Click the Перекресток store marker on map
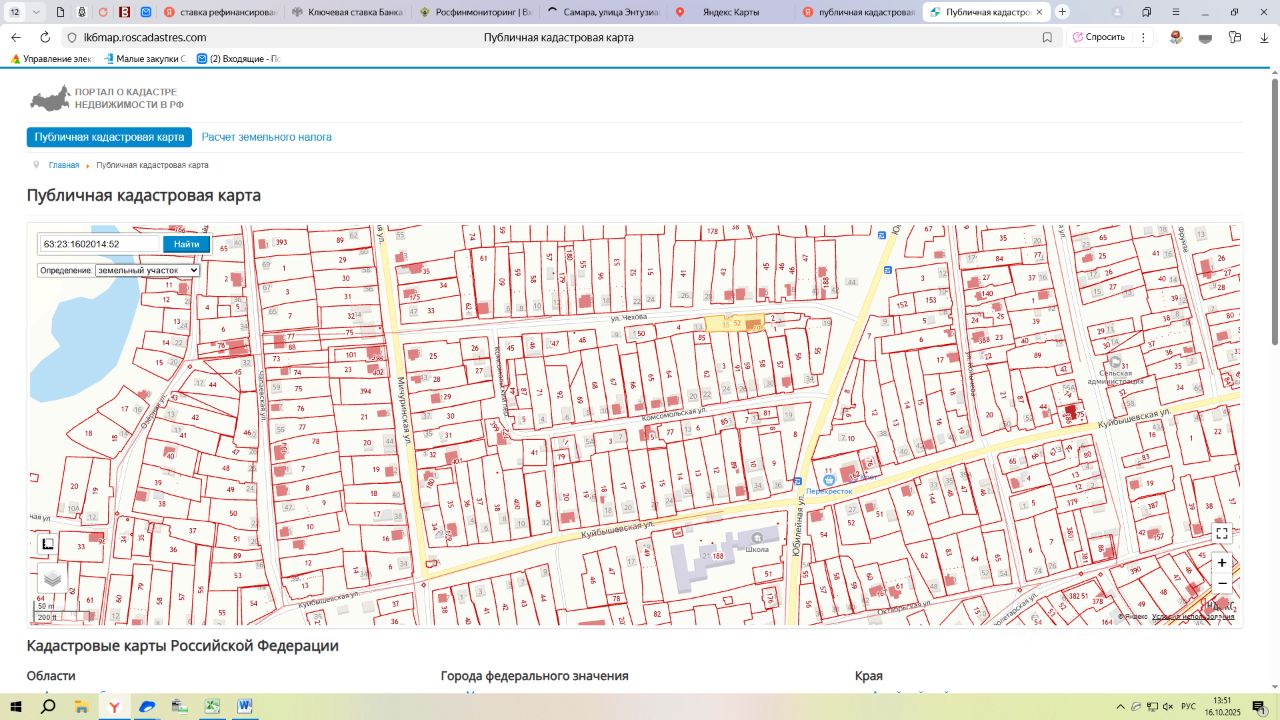Image resolution: width=1280 pixels, height=720 pixels. (829, 481)
